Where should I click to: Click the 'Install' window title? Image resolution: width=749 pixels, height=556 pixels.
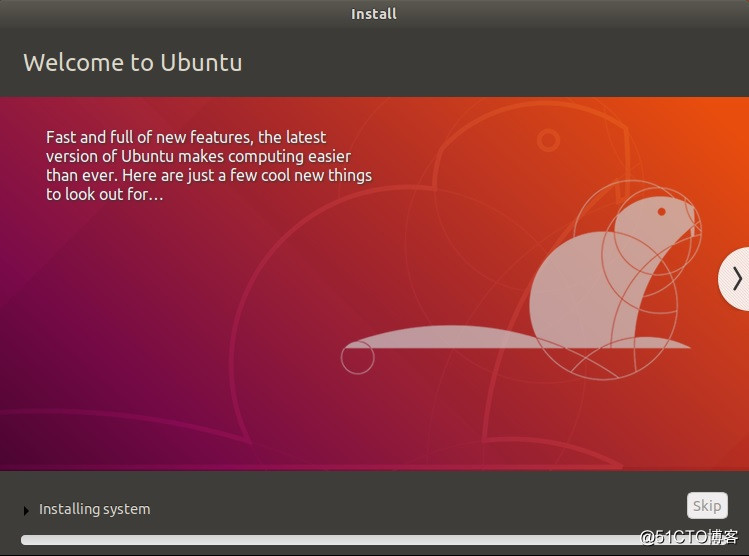374,14
